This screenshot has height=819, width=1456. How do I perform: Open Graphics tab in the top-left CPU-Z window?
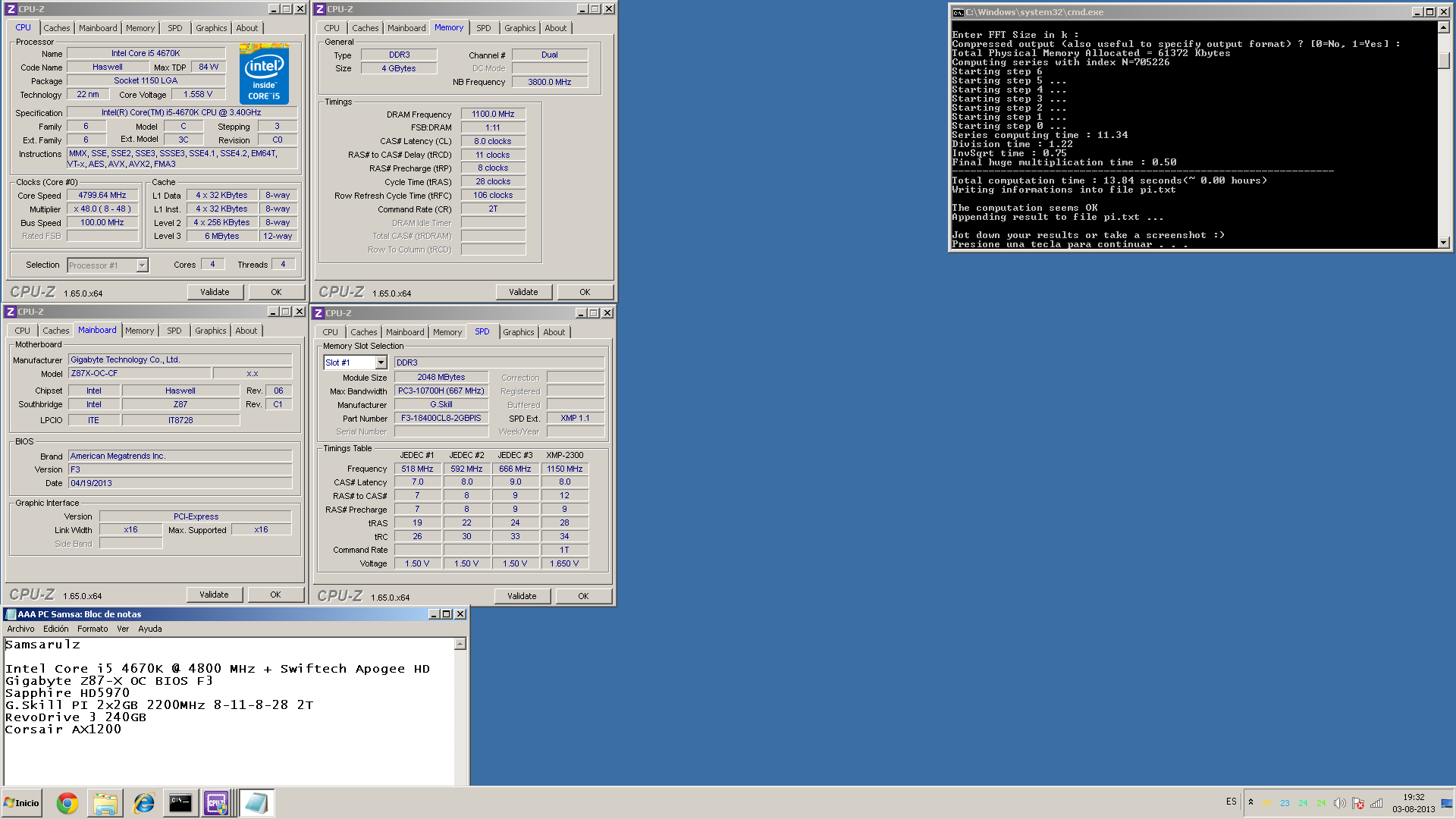pyautogui.click(x=211, y=28)
